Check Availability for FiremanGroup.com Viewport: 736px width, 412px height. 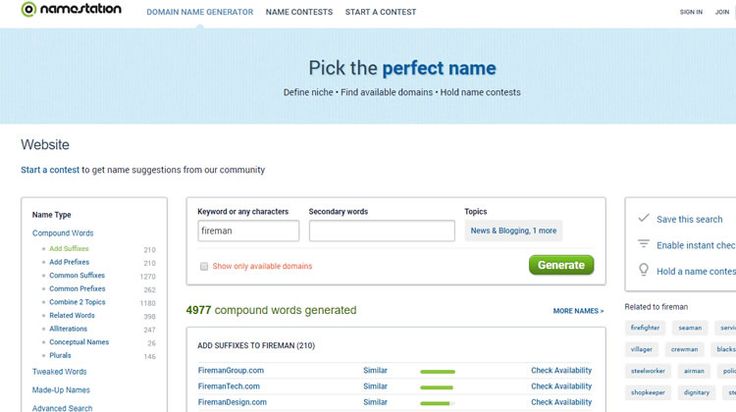click(x=561, y=371)
